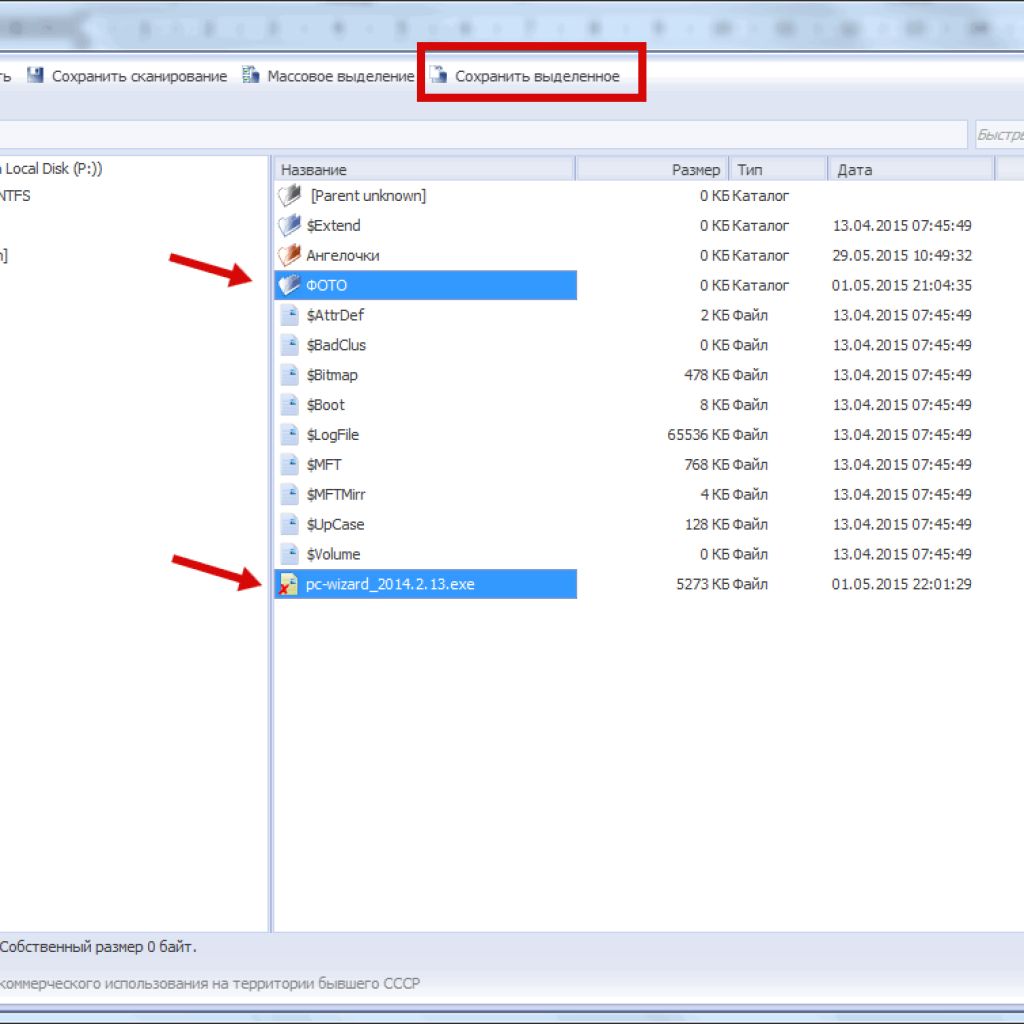Image resolution: width=1024 pixels, height=1024 pixels.
Task: Click the Mass Selection toolbar icon
Action: [251, 76]
